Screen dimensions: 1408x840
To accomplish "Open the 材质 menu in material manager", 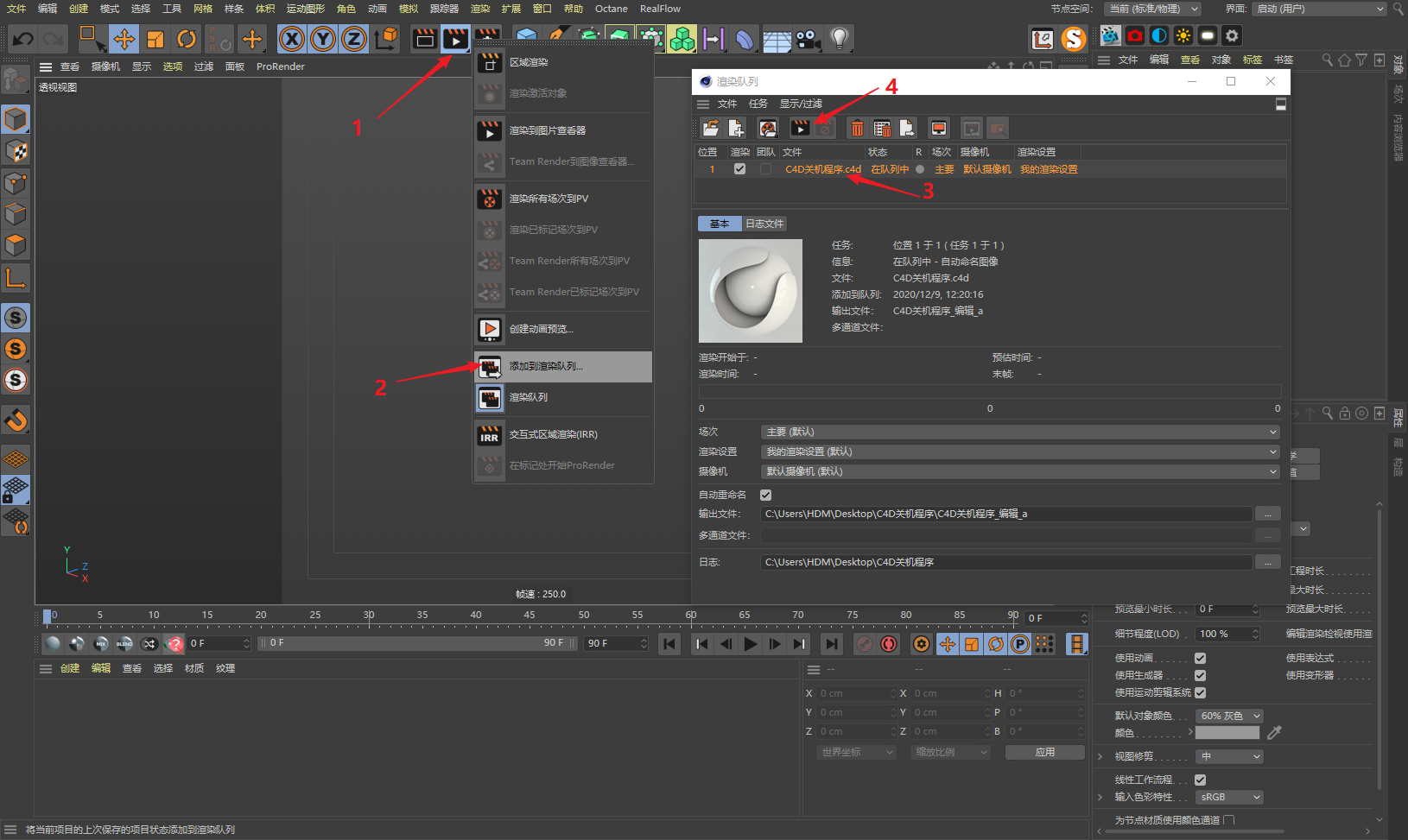I will coord(194,668).
